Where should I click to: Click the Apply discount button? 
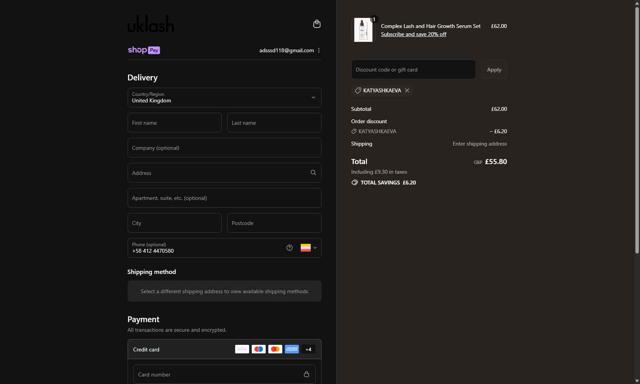(x=494, y=70)
